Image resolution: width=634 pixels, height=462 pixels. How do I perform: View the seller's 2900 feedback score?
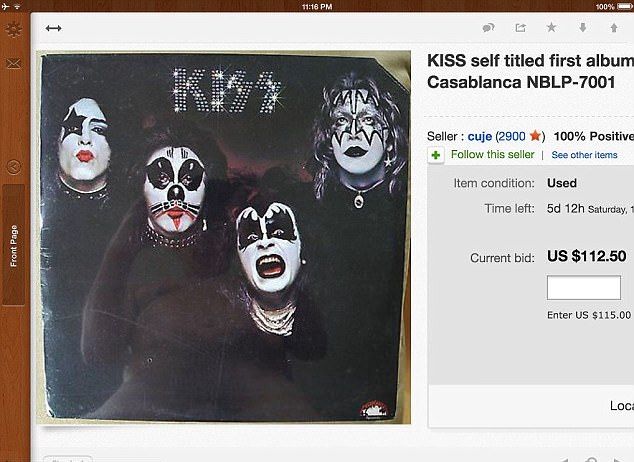[511, 136]
